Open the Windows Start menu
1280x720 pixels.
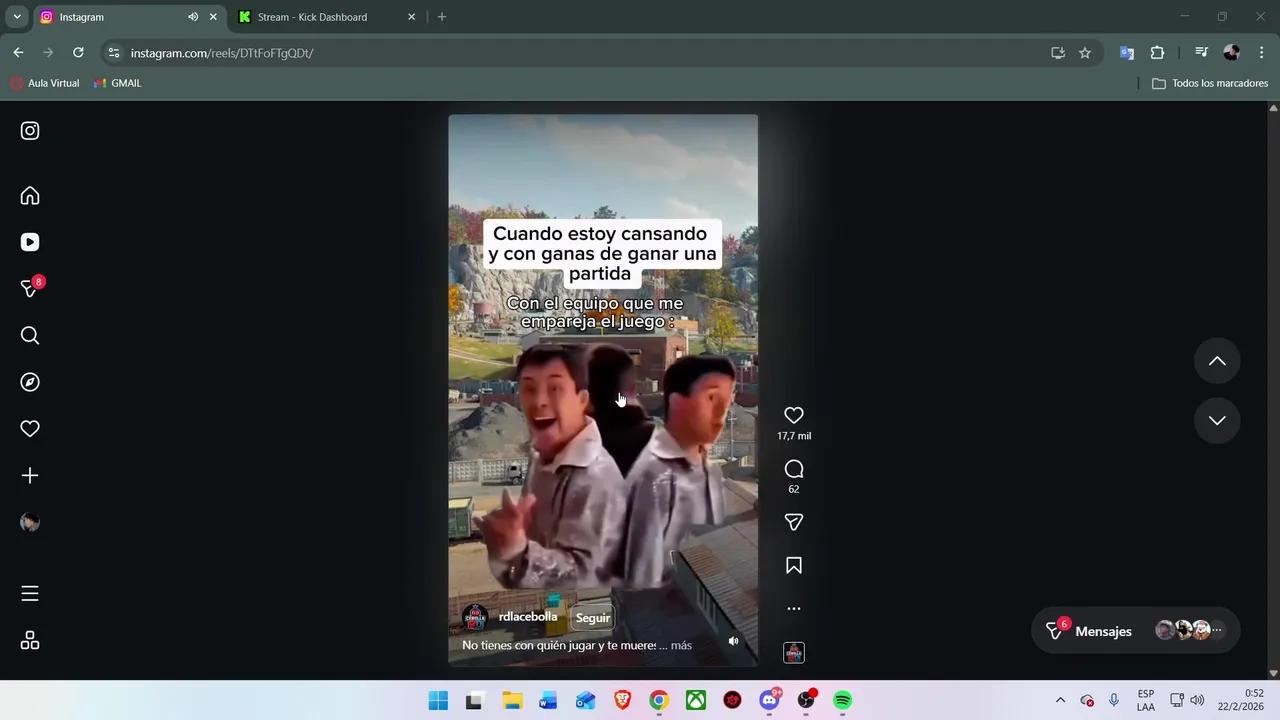[x=438, y=700]
